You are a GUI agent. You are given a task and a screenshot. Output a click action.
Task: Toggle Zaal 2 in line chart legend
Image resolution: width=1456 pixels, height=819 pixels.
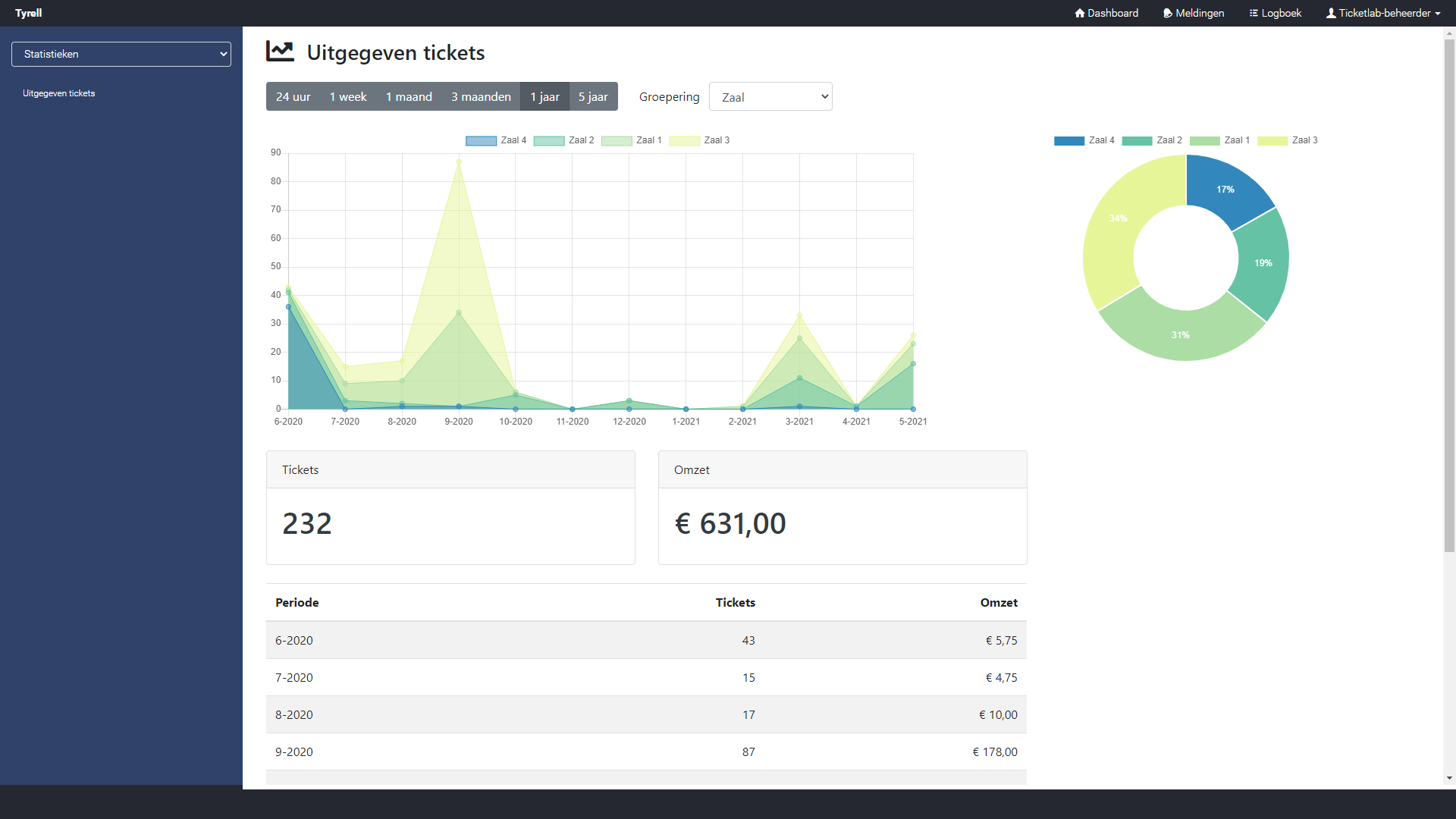coord(563,140)
